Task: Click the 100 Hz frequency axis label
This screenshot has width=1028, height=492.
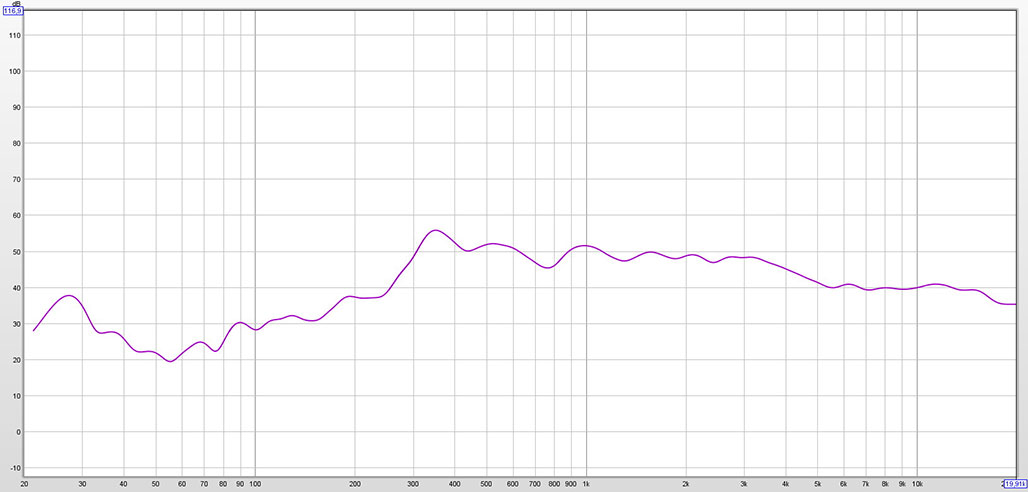Action: [255, 483]
